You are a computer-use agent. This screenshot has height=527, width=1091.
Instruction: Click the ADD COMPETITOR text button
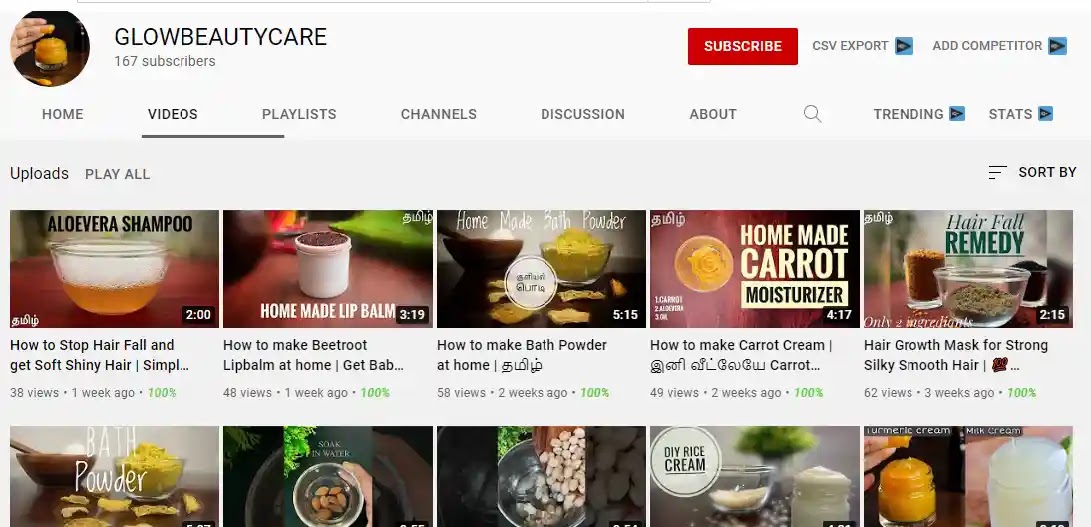987,46
